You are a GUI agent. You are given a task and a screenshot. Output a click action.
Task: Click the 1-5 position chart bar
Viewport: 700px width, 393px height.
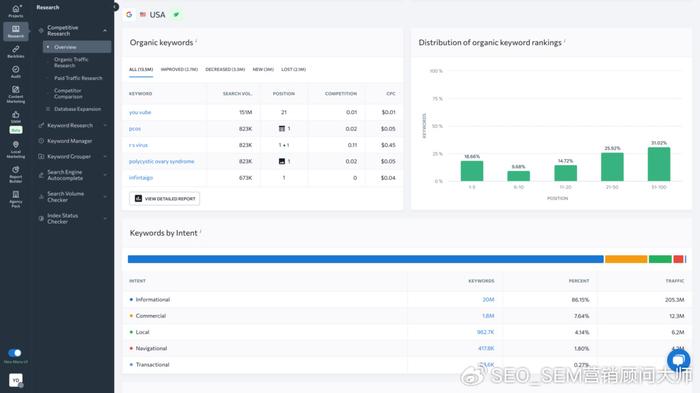coord(472,171)
